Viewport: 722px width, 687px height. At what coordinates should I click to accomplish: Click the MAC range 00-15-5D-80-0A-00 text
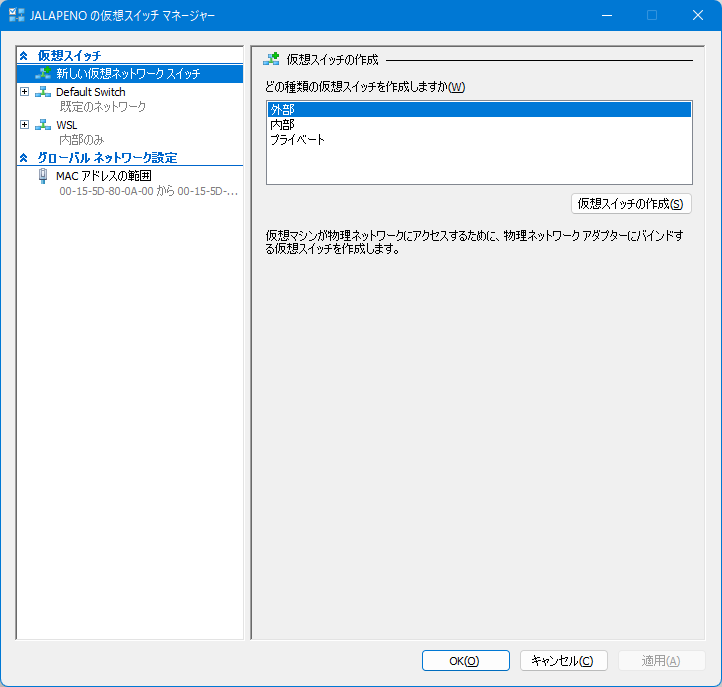tap(149, 191)
